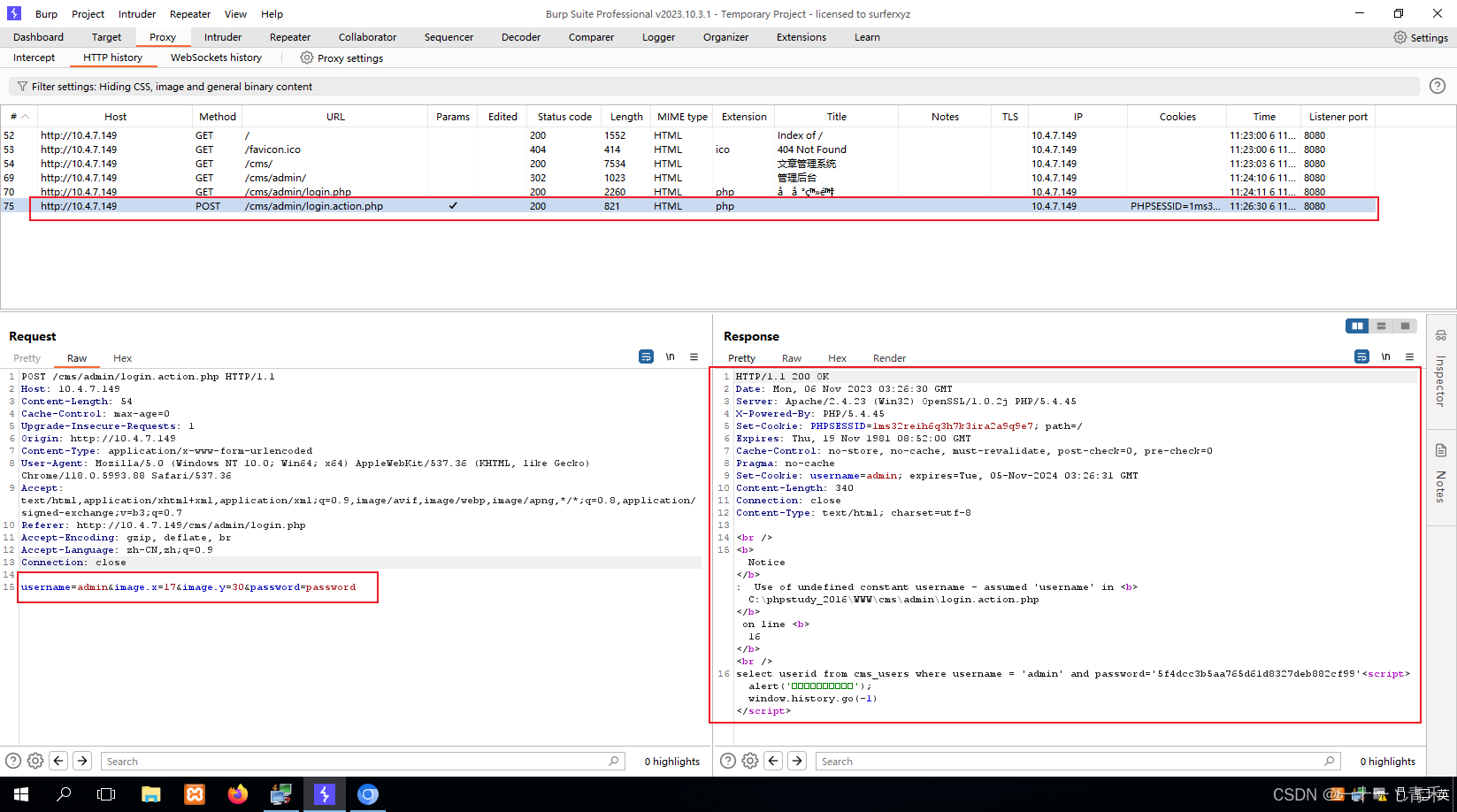Viewport: 1457px width, 812px height.
Task: Sort history by the # column
Action: click(x=19, y=117)
